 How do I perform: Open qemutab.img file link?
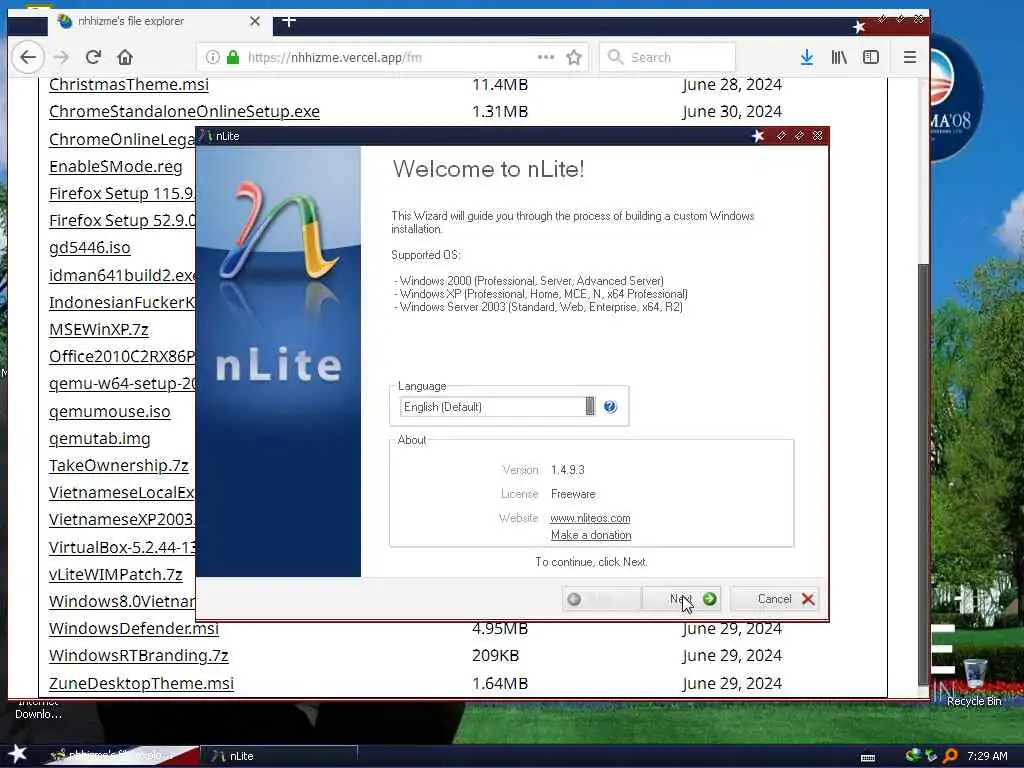[x=99, y=439]
